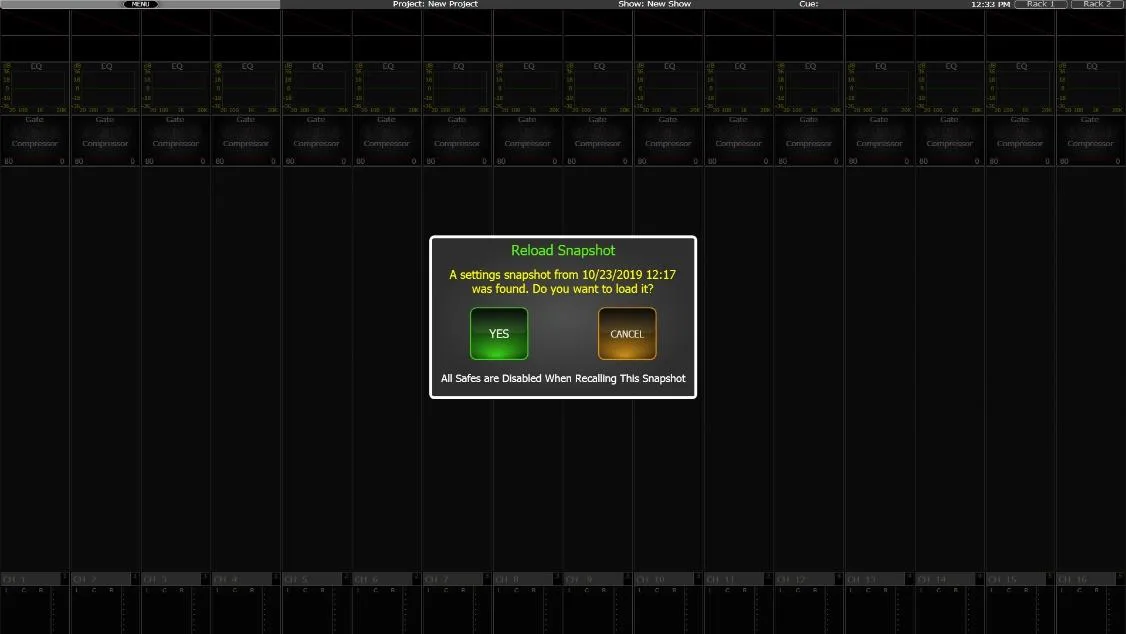
Task: Select the CH 2 channel name label
Action: (x=101, y=579)
